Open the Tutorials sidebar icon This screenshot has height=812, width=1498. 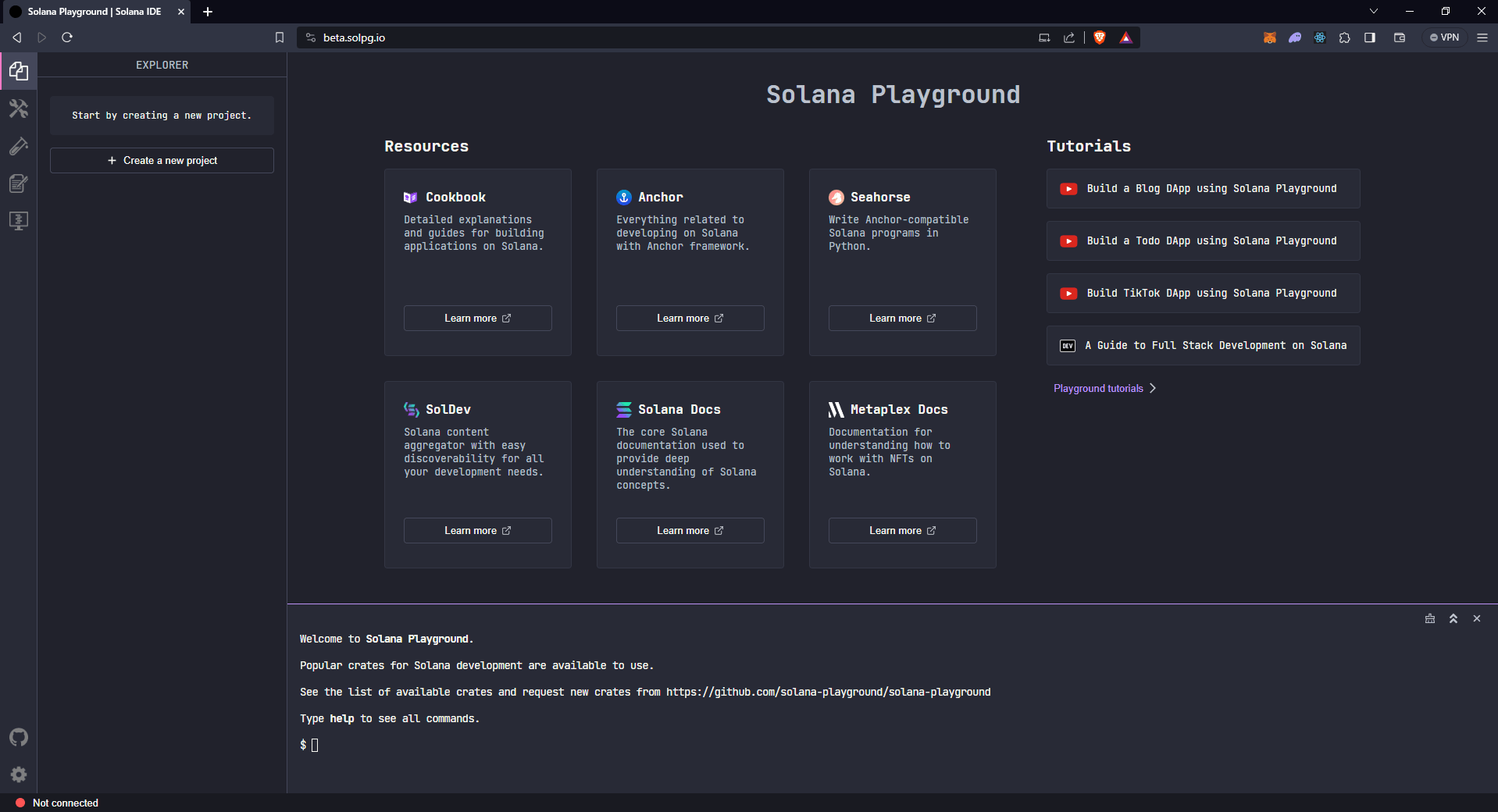point(19,183)
